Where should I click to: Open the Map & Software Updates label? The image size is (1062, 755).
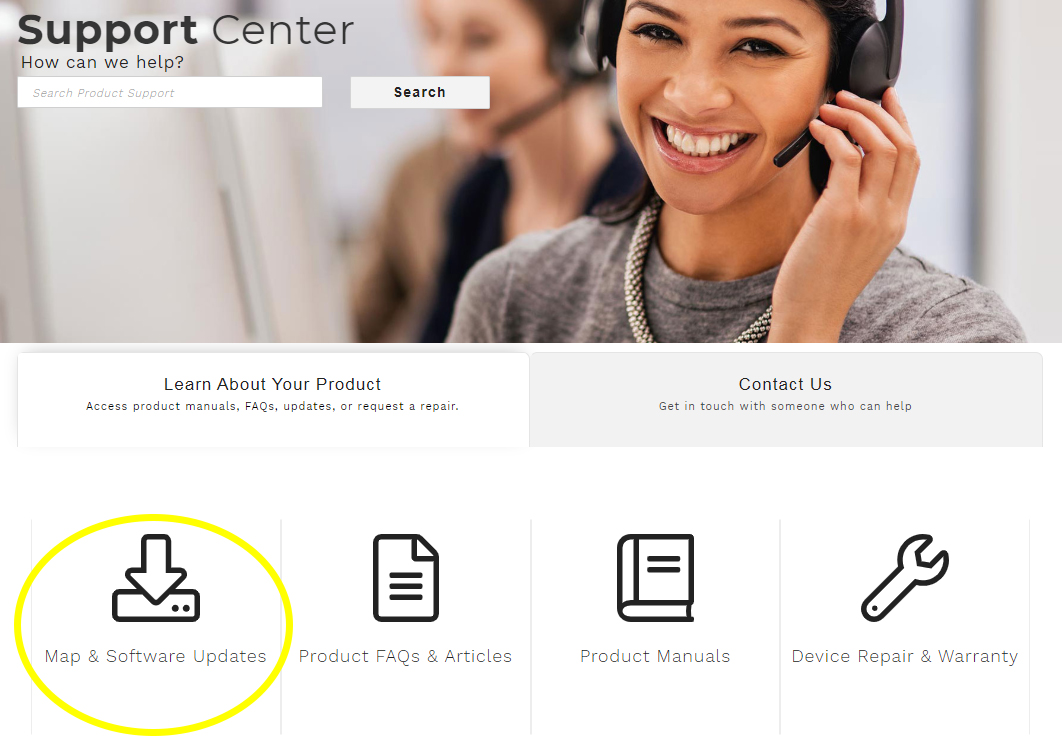pos(156,656)
